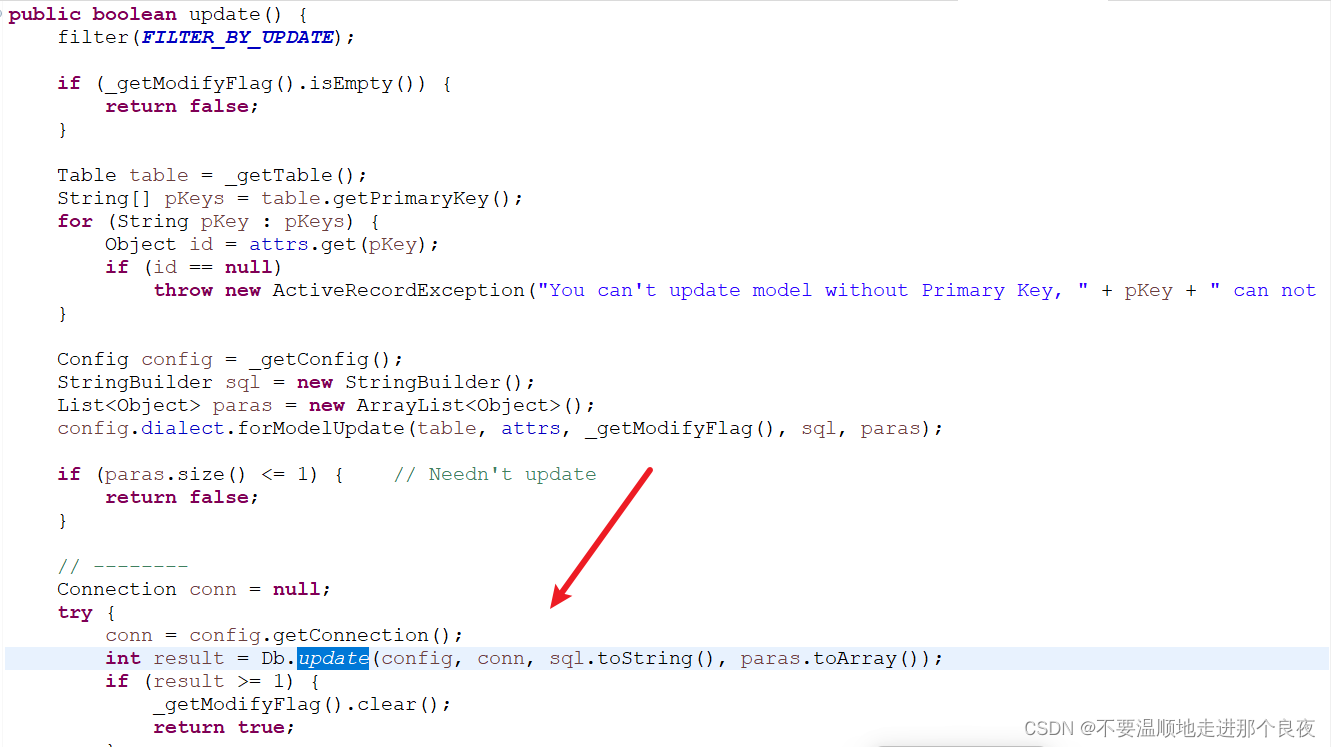
Task: Select the "List<Object> paras" declaration
Action: click(x=160, y=404)
